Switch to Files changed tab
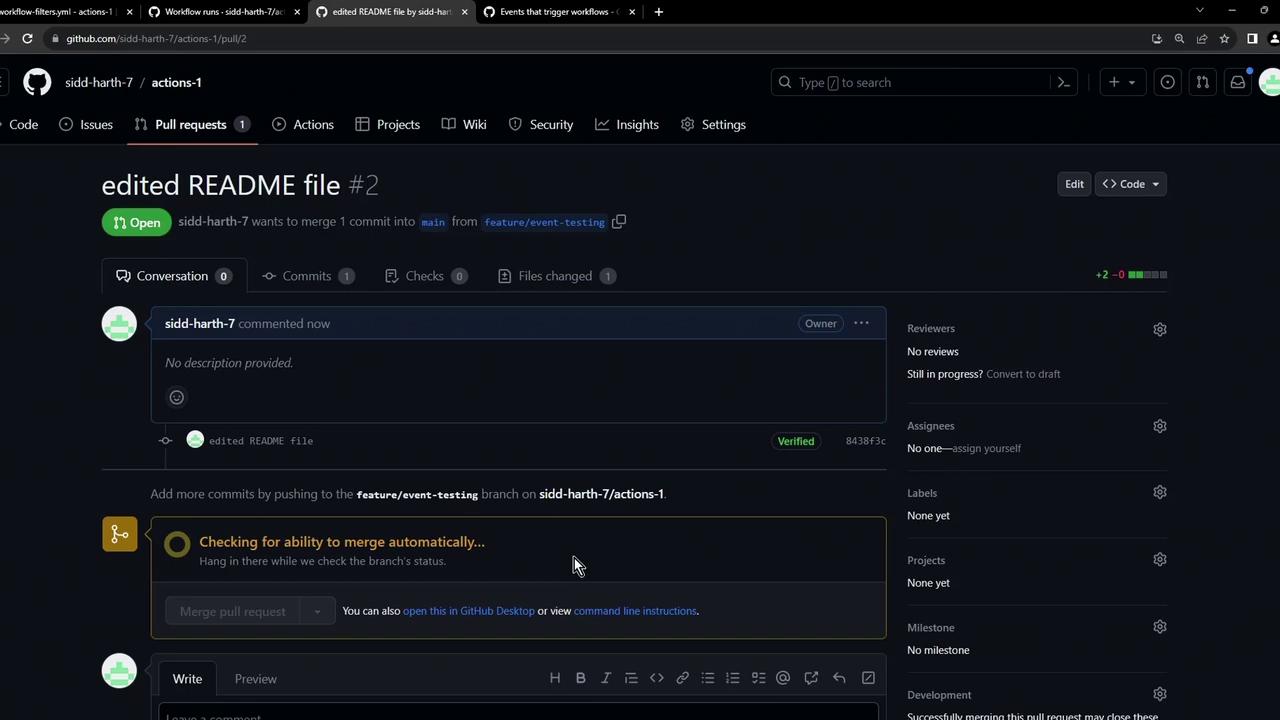Image resolution: width=1280 pixels, height=720 pixels. (x=556, y=276)
